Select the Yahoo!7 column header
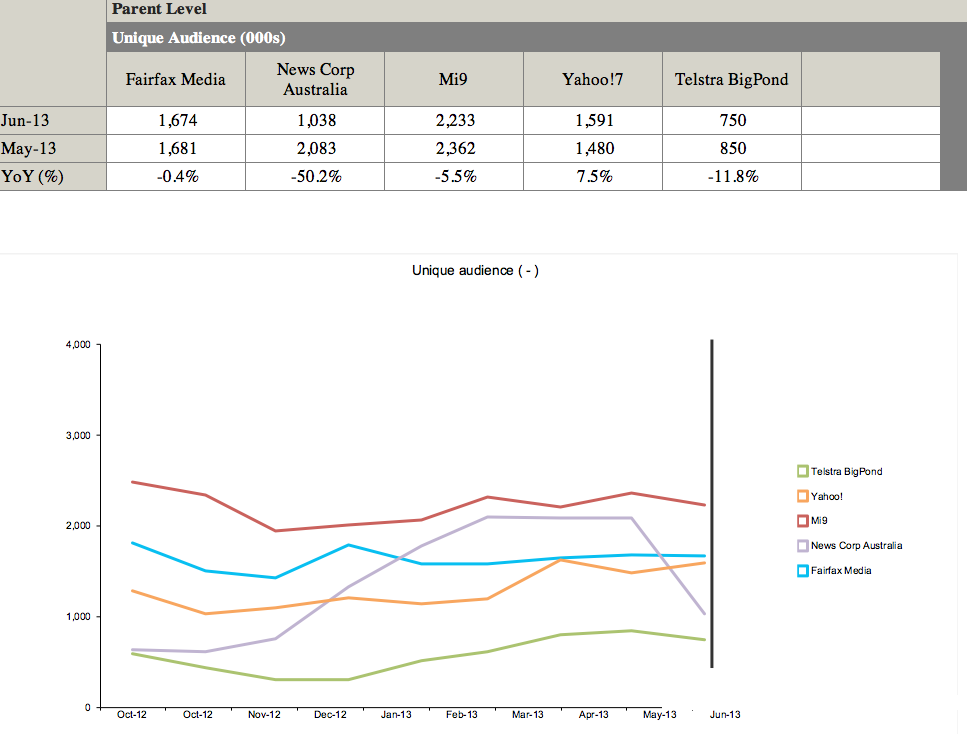This screenshot has width=967, height=734. pyautogui.click(x=593, y=79)
